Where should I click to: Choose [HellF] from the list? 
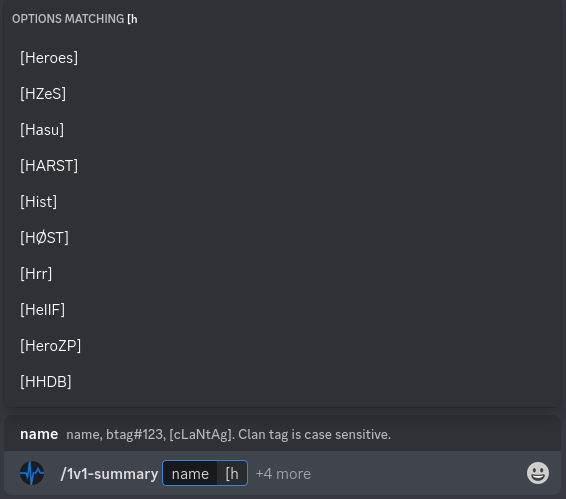(282, 310)
